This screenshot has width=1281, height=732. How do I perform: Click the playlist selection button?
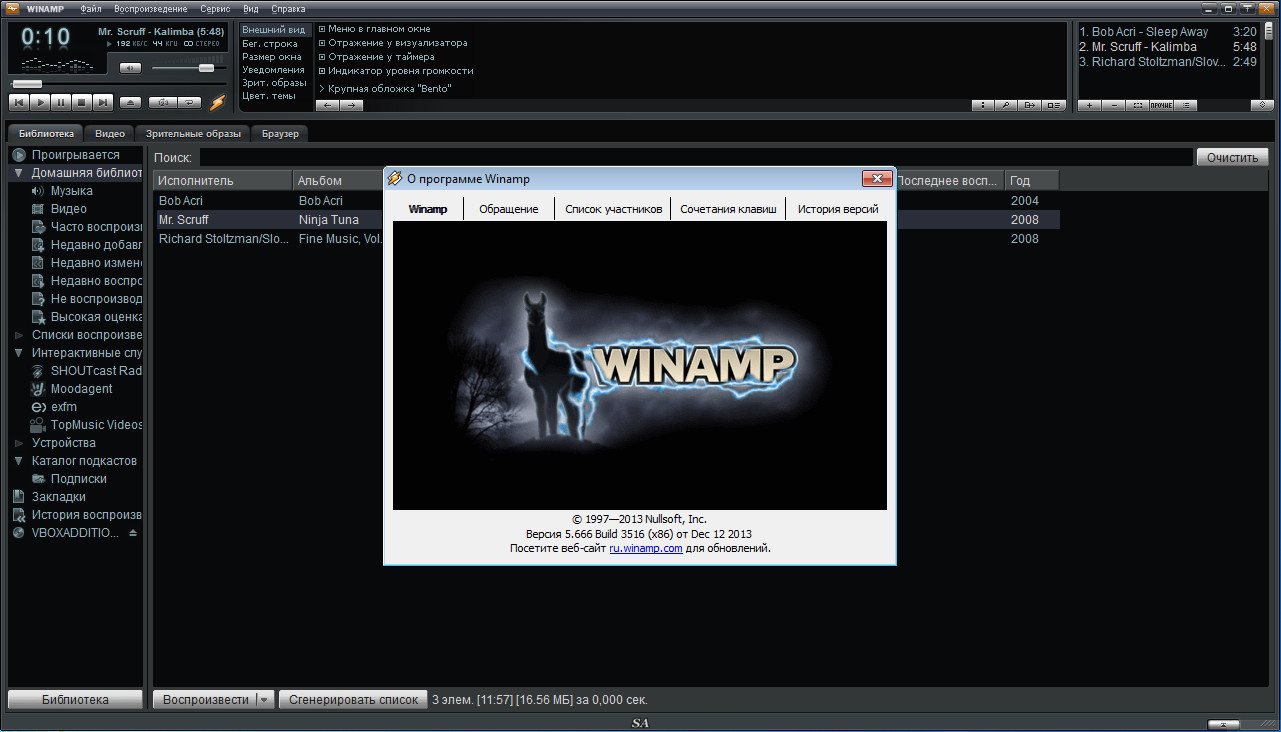[1137, 105]
